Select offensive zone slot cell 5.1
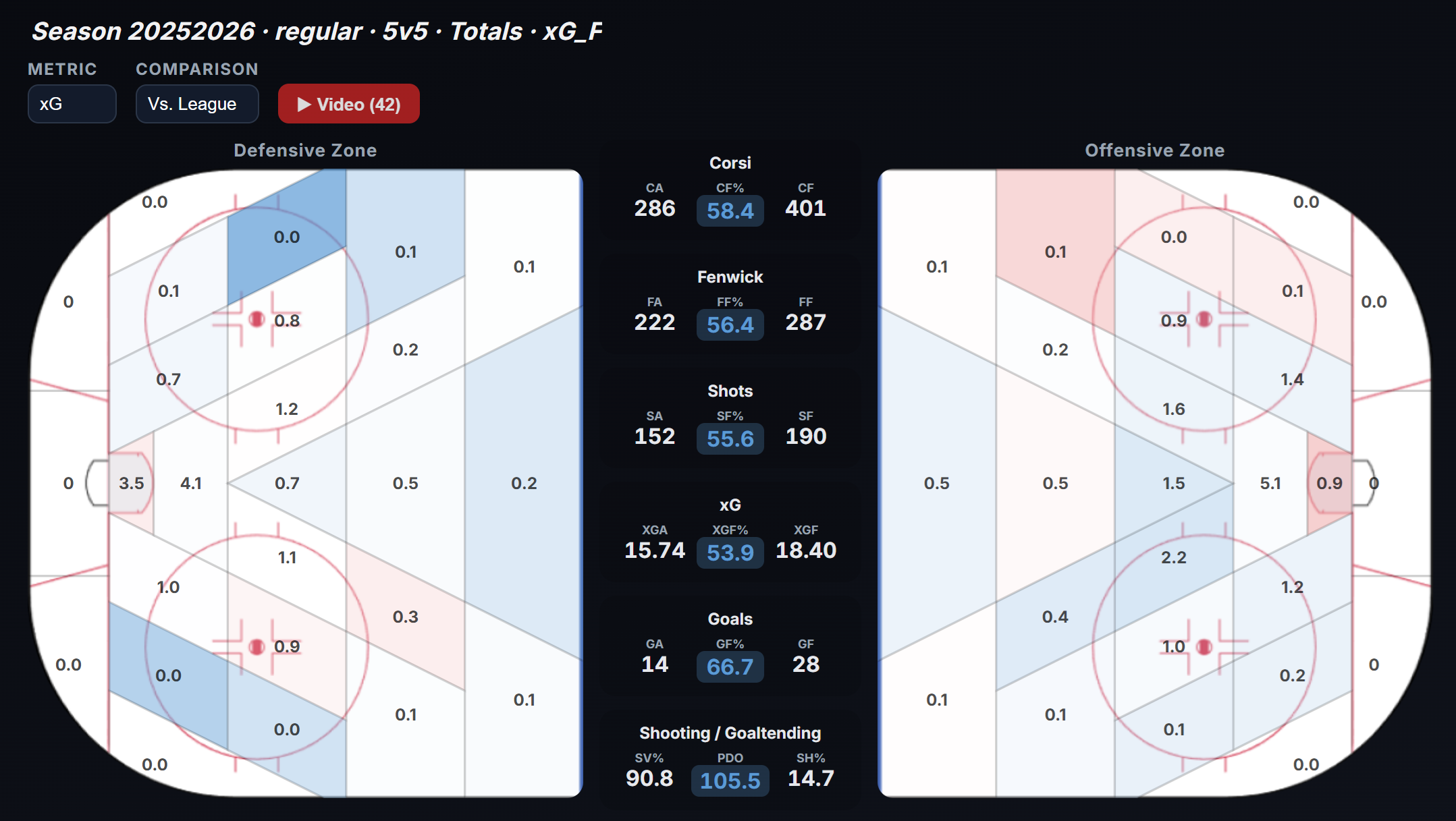This screenshot has width=1456, height=821. coord(1270,483)
